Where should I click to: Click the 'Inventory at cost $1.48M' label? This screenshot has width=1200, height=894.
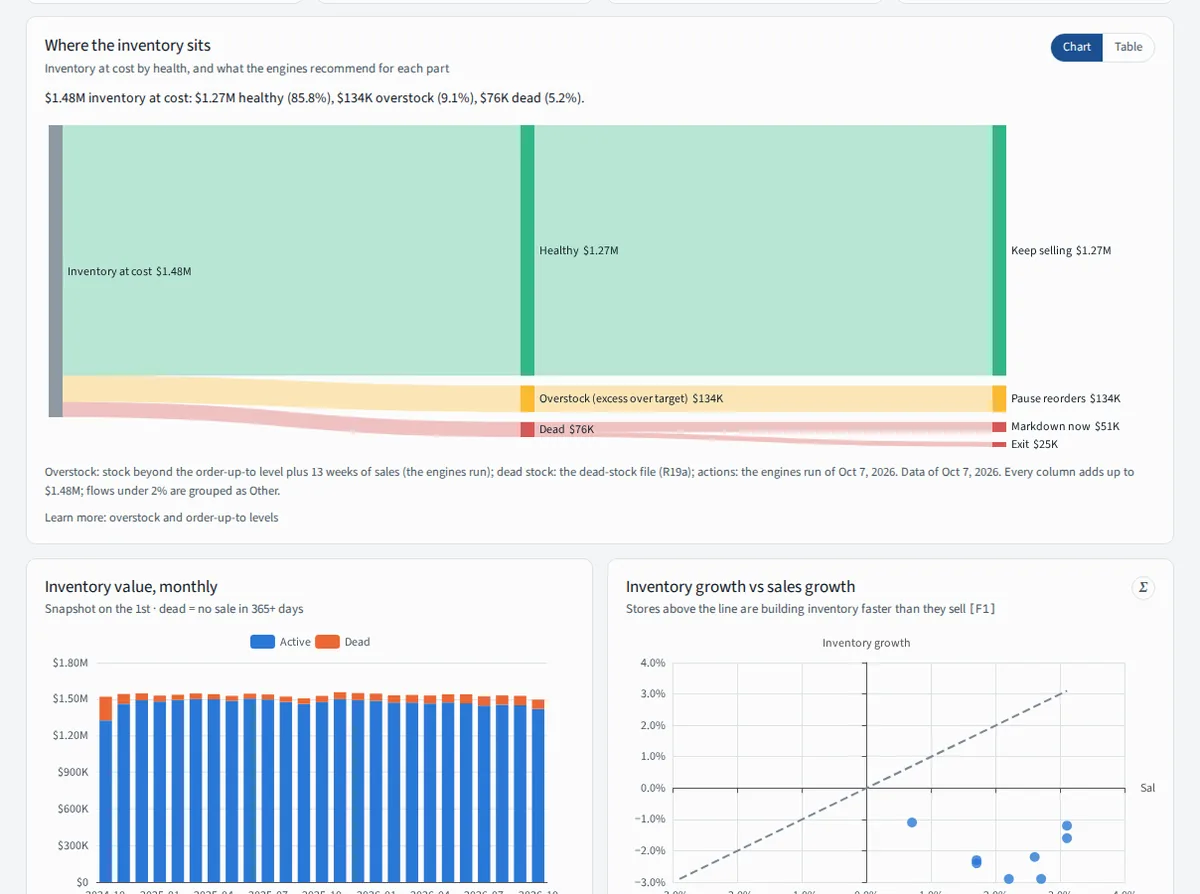[x=129, y=271]
